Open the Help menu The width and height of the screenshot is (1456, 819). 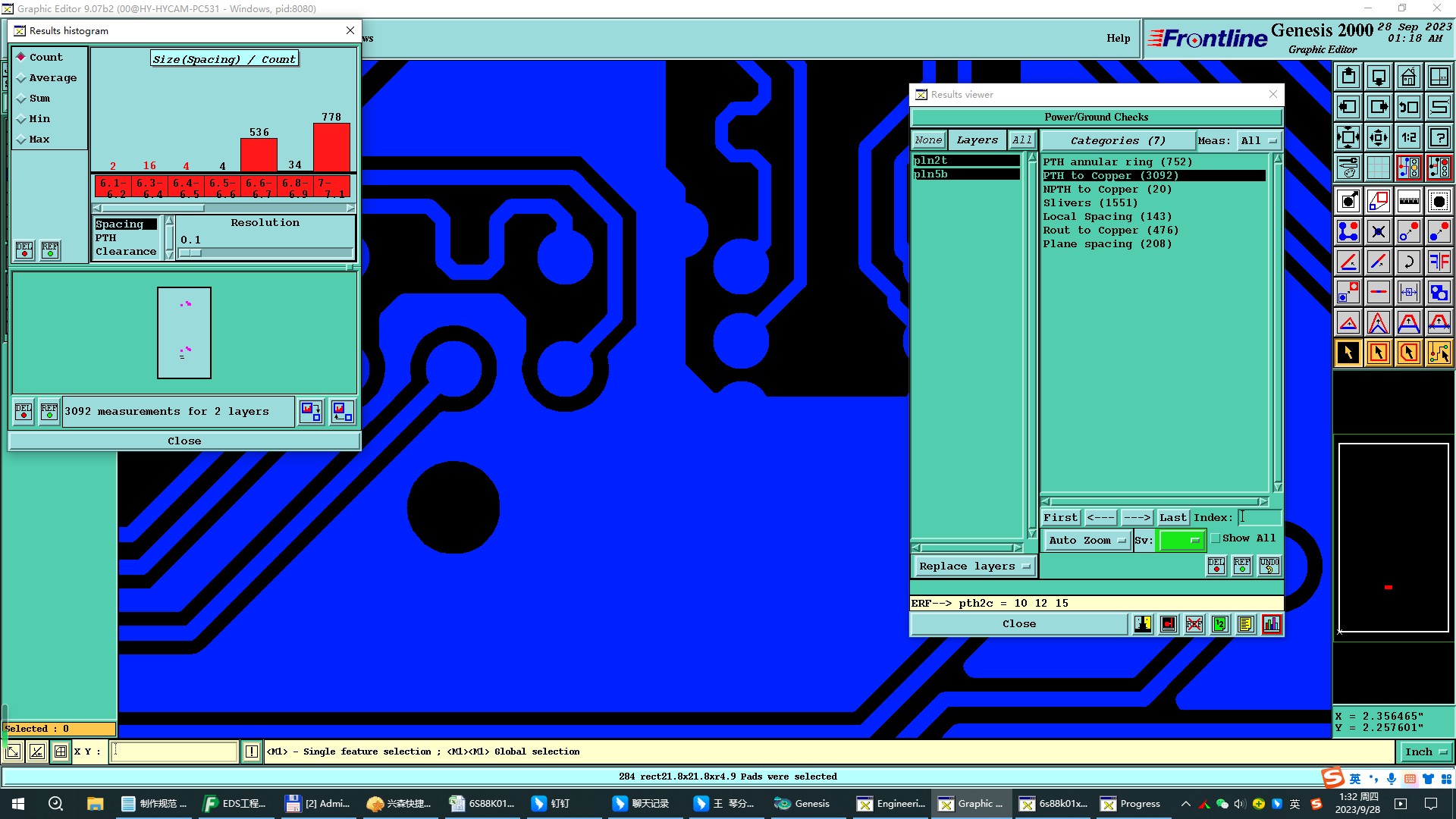click(x=1118, y=38)
